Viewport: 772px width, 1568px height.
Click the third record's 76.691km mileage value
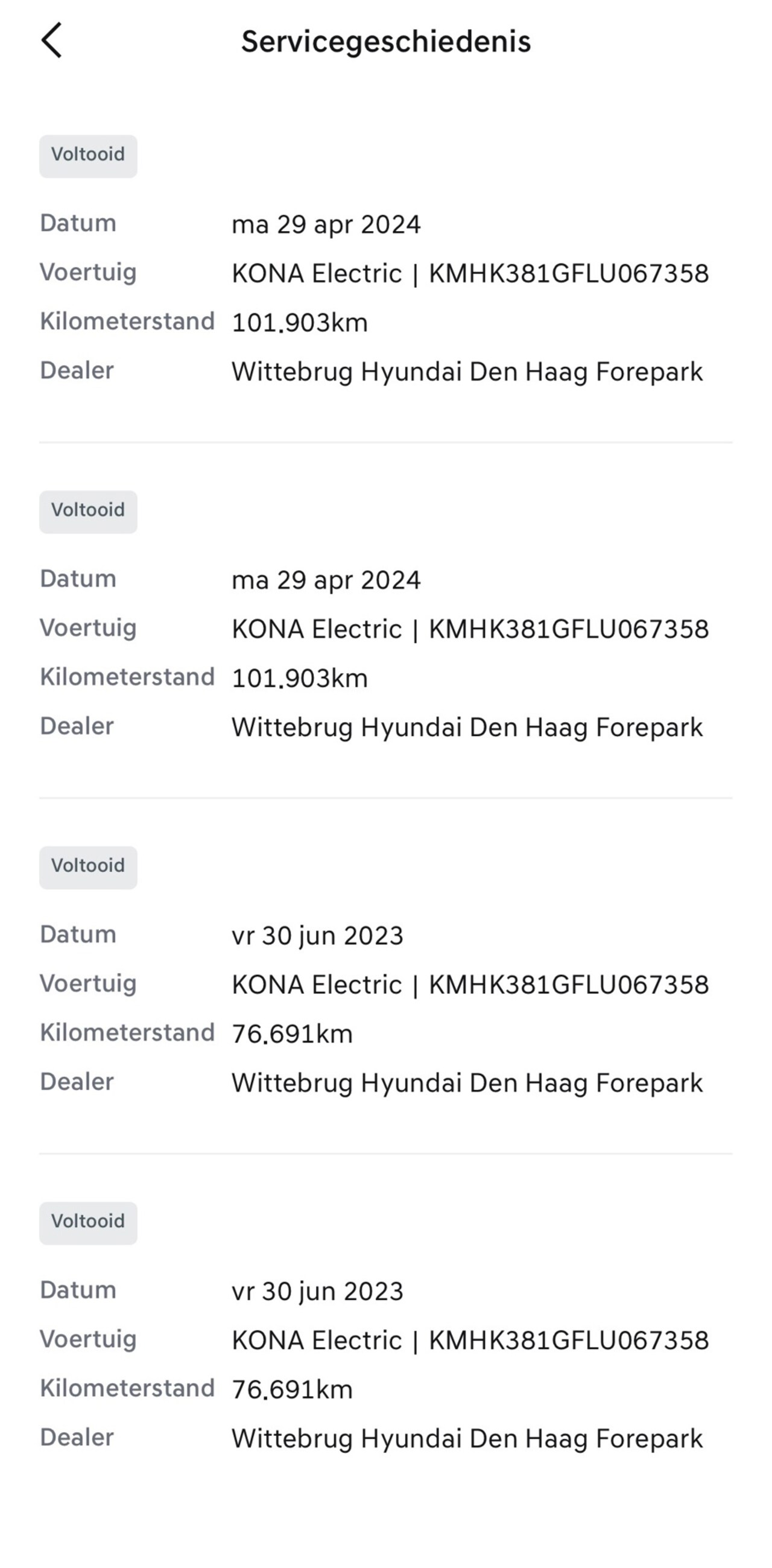tap(292, 1033)
